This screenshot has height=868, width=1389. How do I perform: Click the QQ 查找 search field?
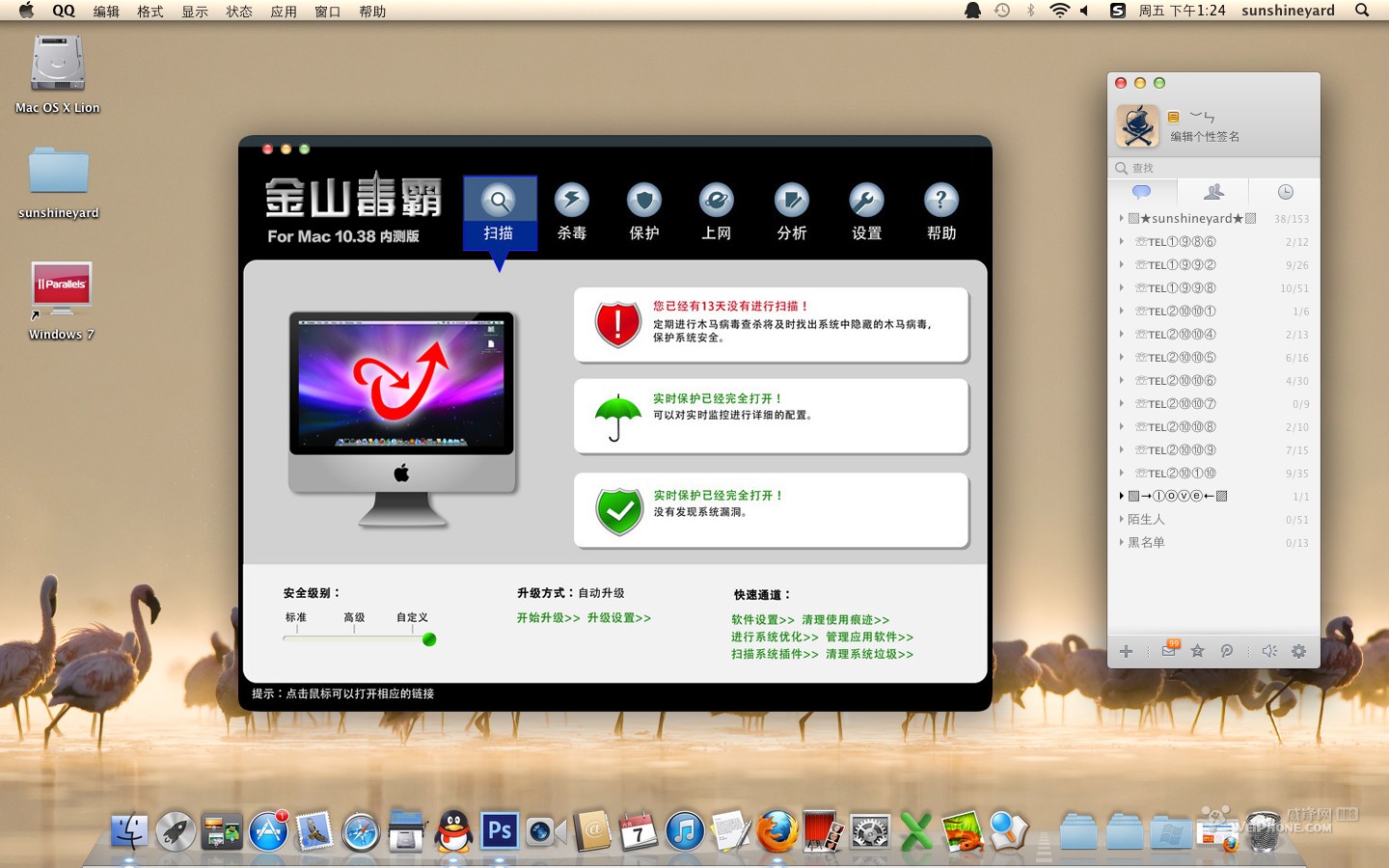point(1213,168)
